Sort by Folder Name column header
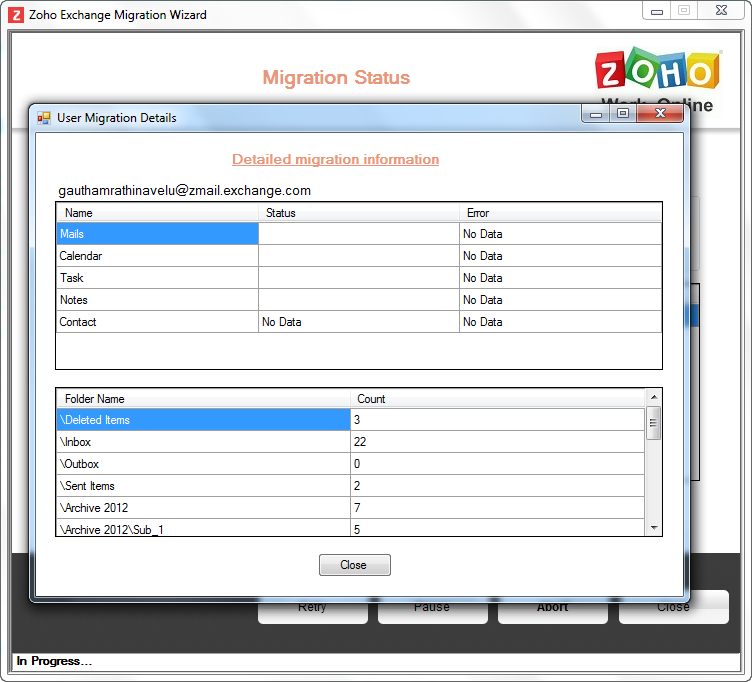The image size is (752, 682). point(203,399)
